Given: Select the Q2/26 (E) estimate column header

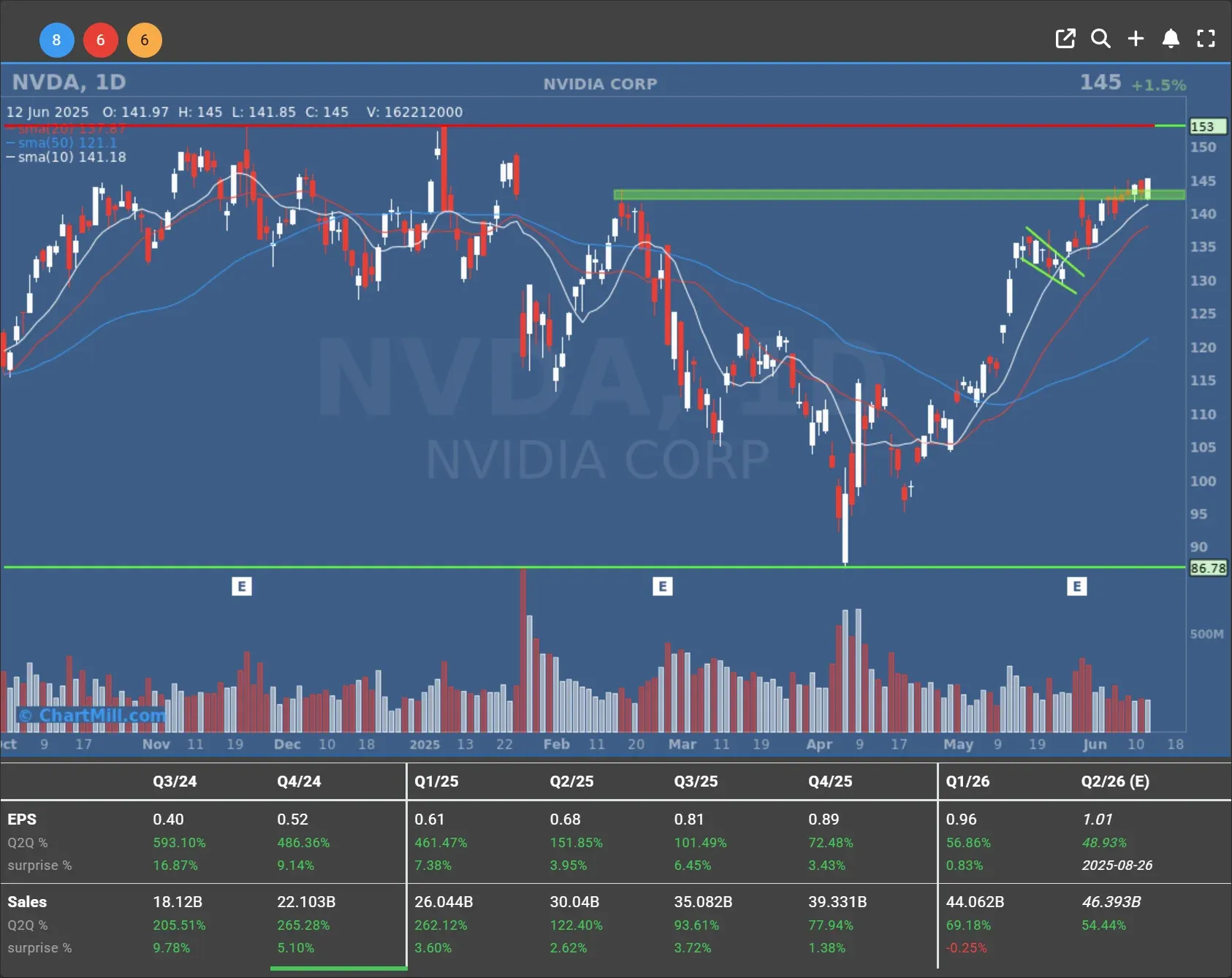Looking at the screenshot, I should pyautogui.click(x=1114, y=782).
